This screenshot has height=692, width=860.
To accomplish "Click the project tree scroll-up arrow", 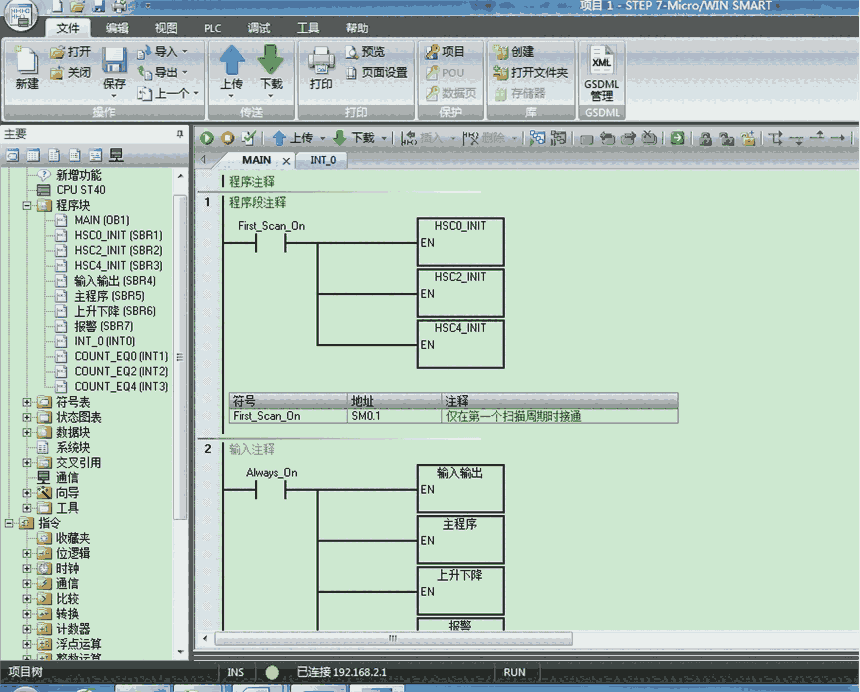I will [x=181, y=176].
